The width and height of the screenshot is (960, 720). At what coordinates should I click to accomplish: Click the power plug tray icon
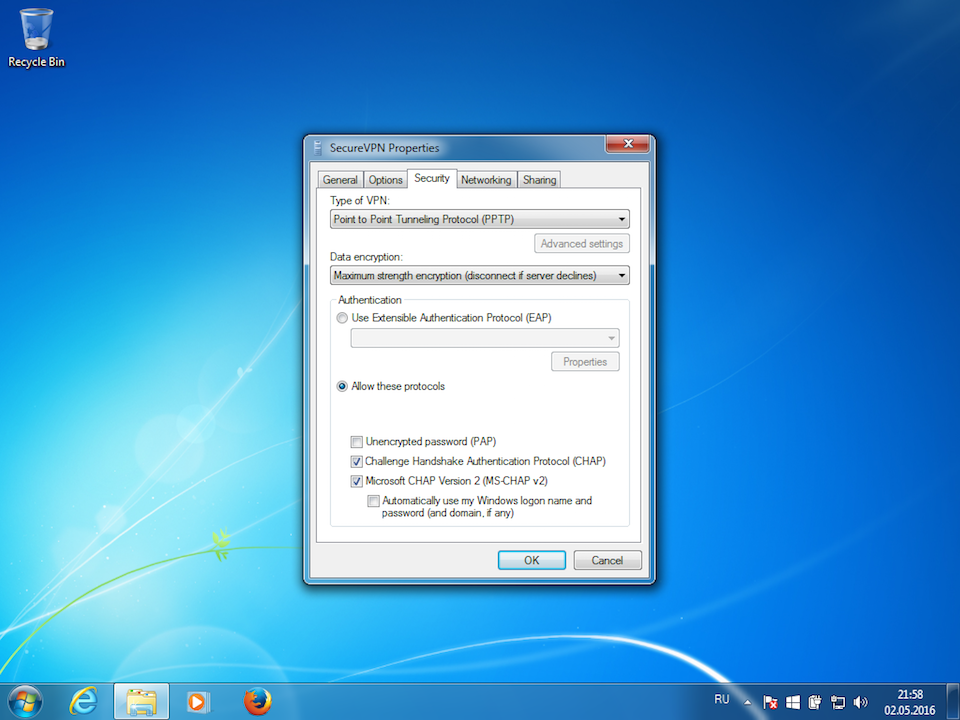coord(815,702)
